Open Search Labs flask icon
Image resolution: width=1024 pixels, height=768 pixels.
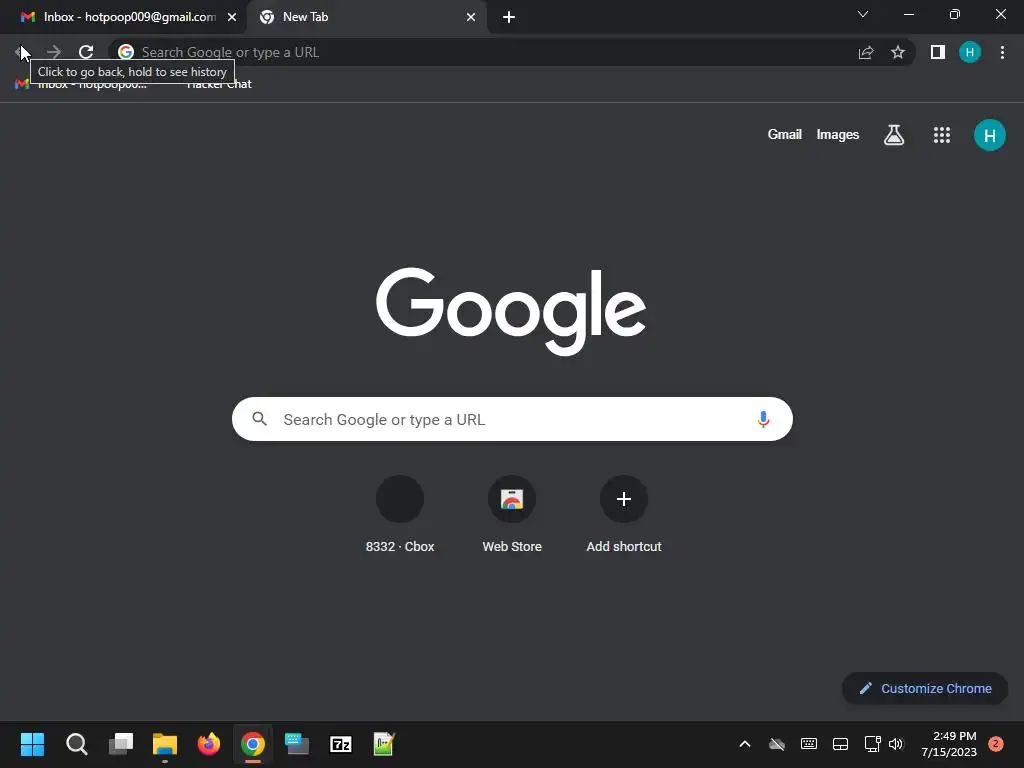click(x=894, y=135)
